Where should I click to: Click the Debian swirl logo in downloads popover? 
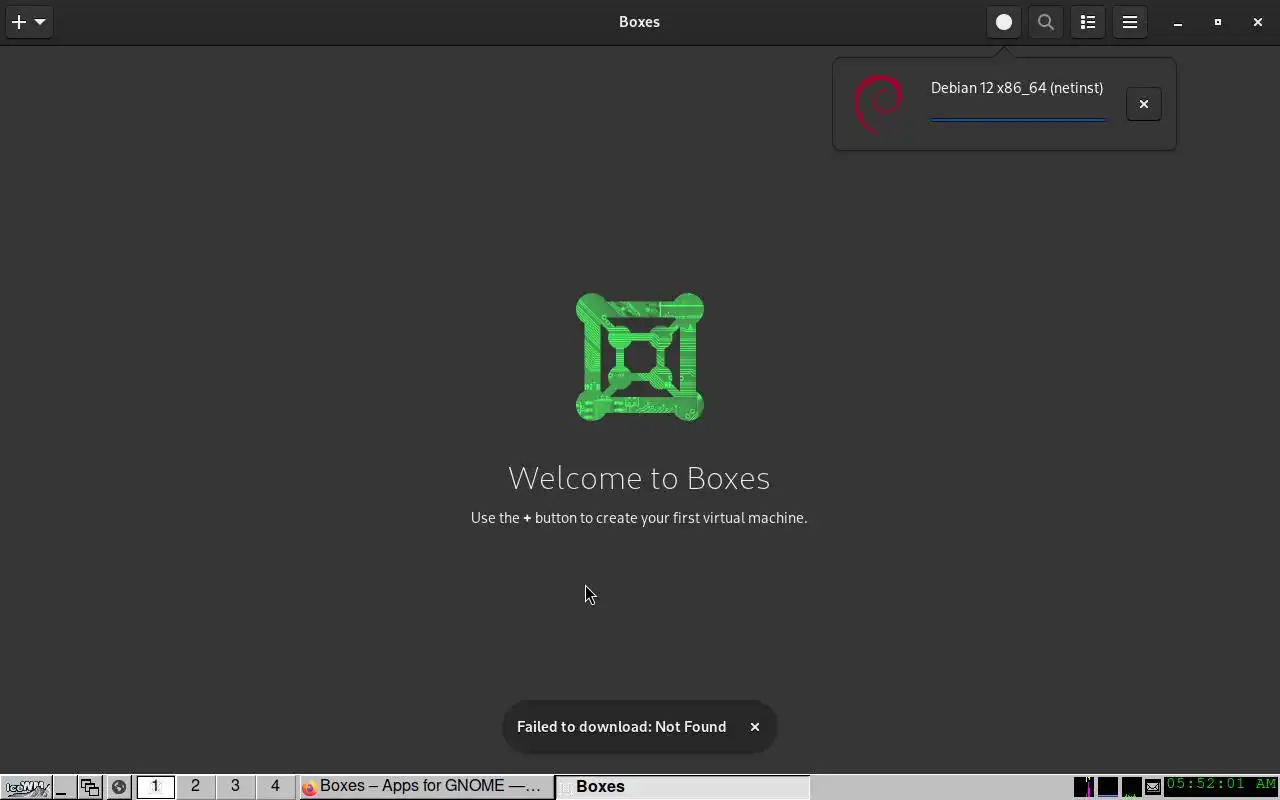click(879, 104)
